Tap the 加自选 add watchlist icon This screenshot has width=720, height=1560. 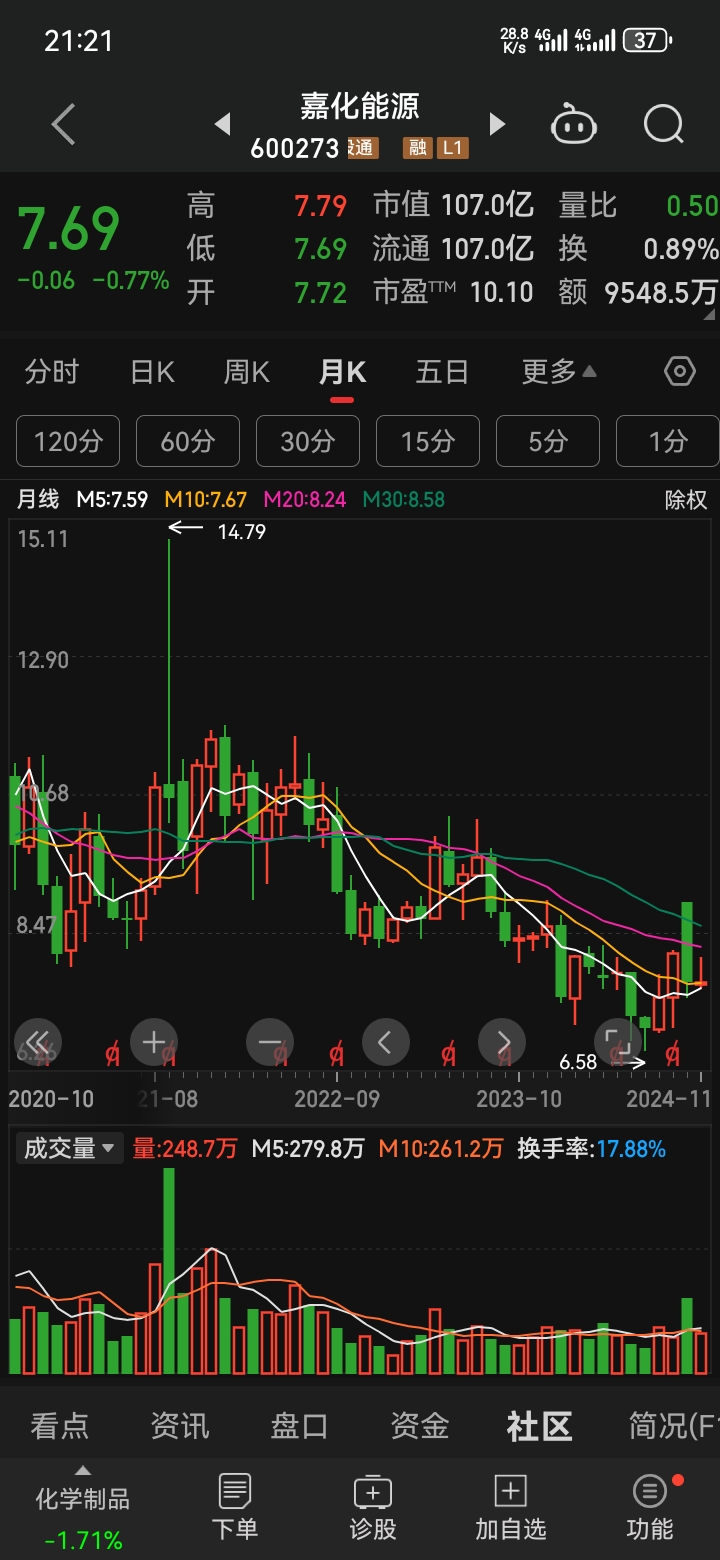pyautogui.click(x=511, y=1492)
